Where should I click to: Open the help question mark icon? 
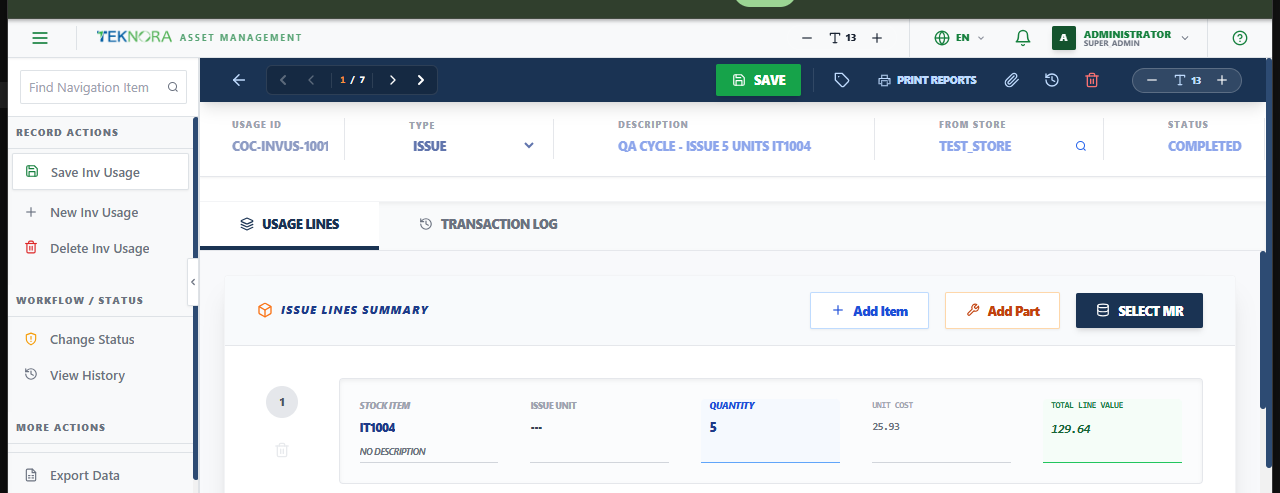1240,38
